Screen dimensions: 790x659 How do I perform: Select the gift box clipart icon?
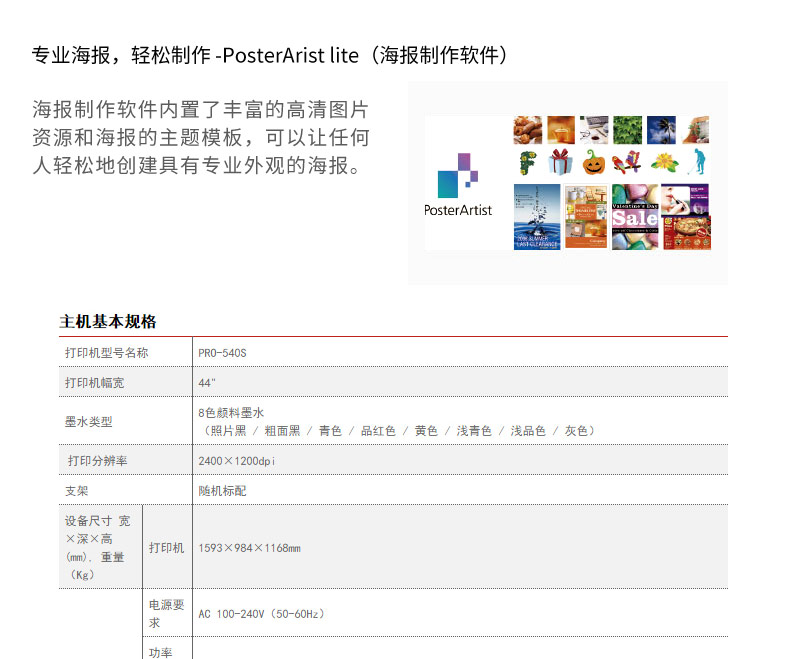coord(561,162)
